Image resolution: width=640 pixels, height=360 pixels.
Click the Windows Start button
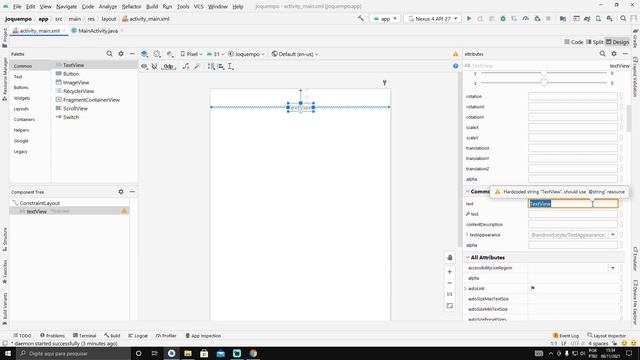[x=8, y=353]
